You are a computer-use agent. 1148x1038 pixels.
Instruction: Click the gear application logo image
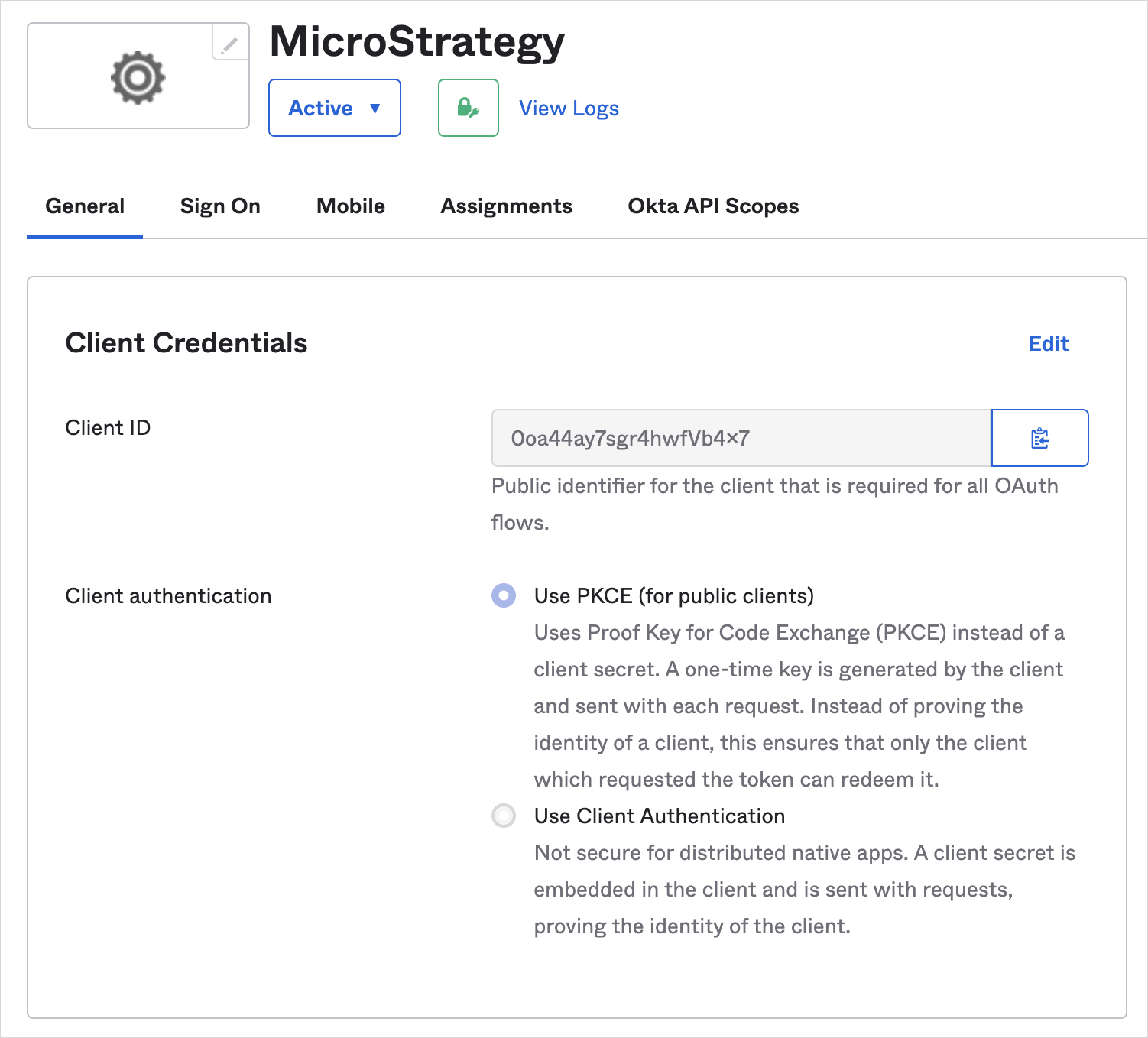pyautogui.click(x=138, y=78)
